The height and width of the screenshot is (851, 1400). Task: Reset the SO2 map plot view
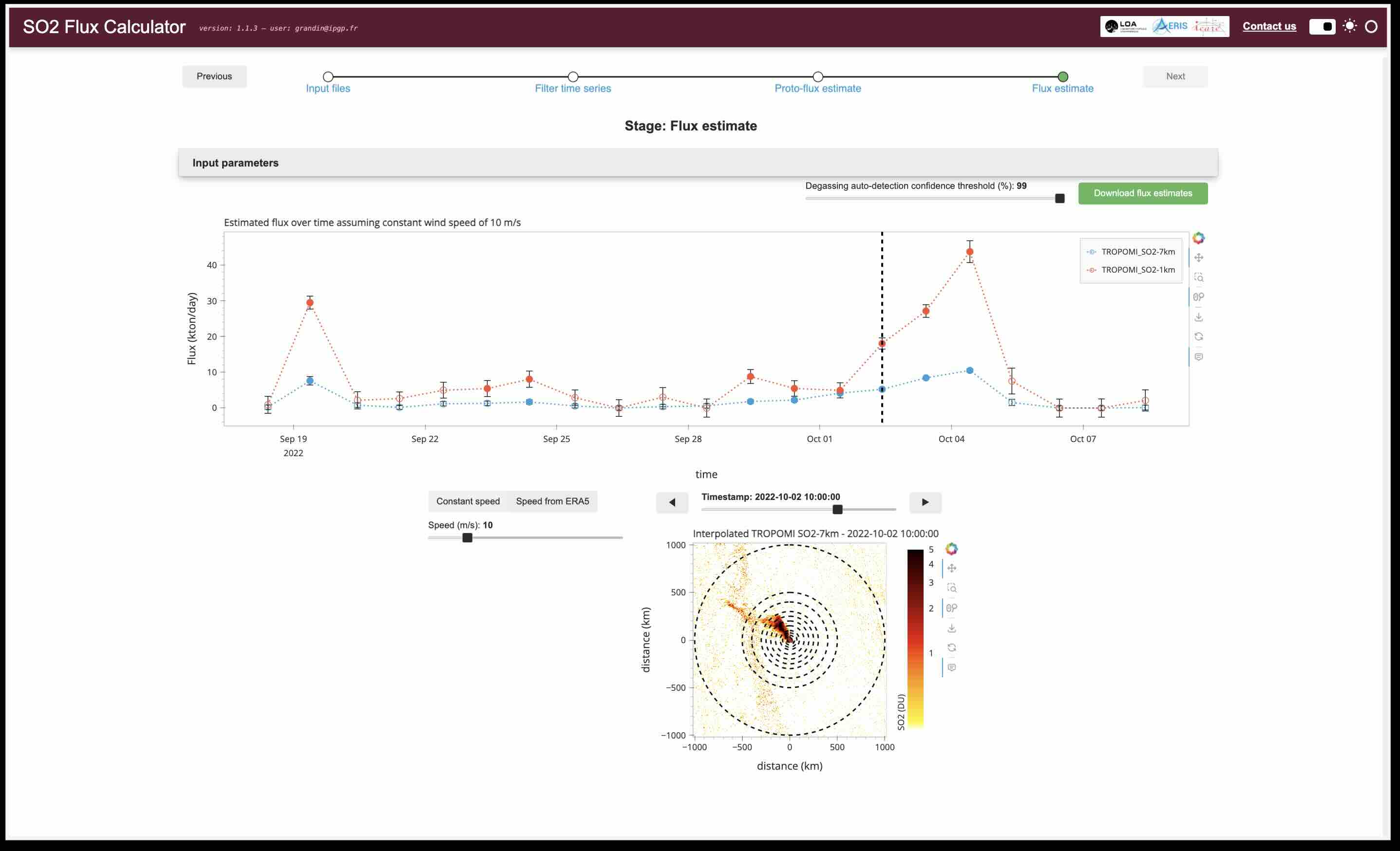pyautogui.click(x=952, y=648)
